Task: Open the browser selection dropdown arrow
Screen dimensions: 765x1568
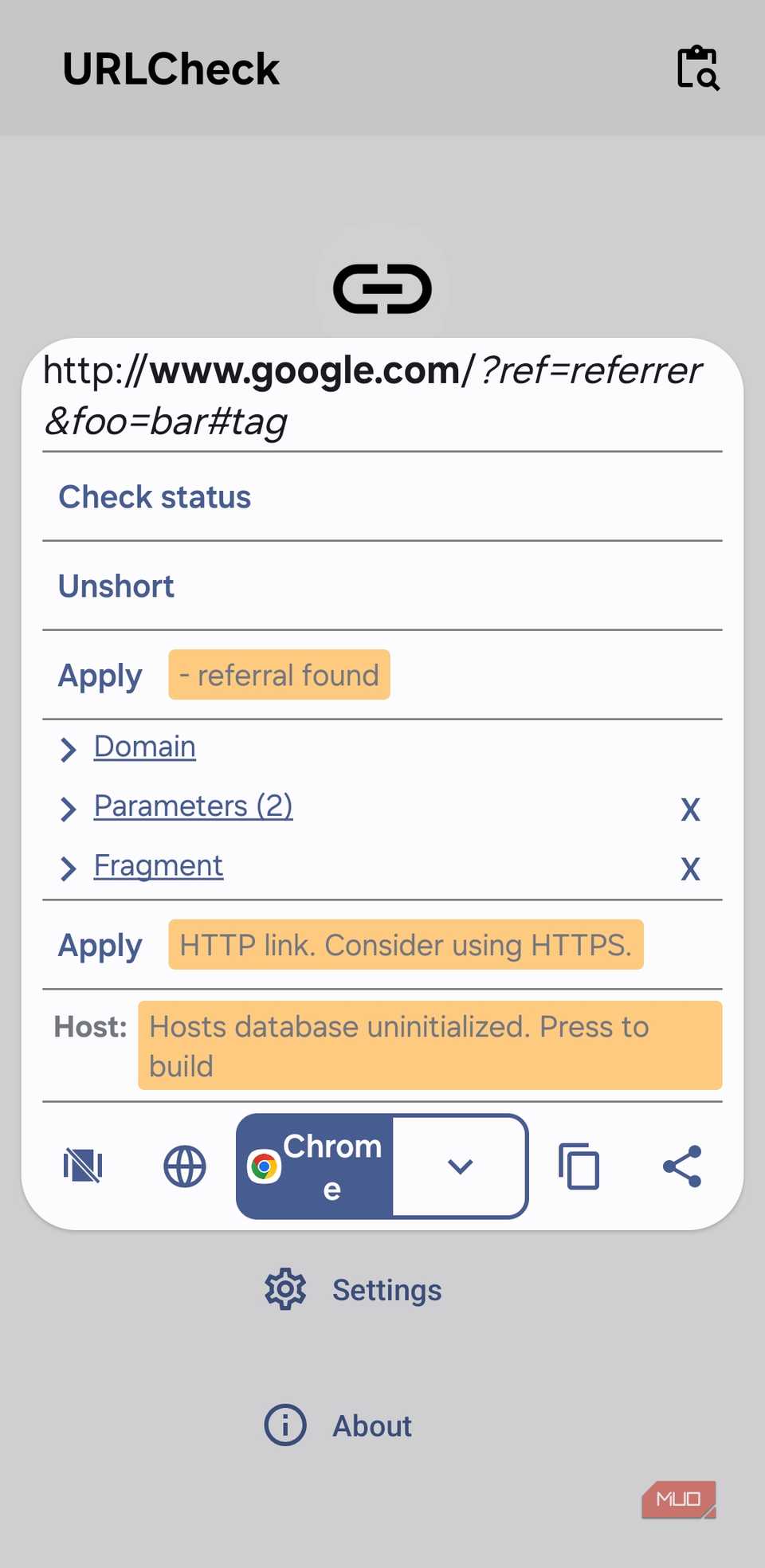Action: pos(460,1166)
